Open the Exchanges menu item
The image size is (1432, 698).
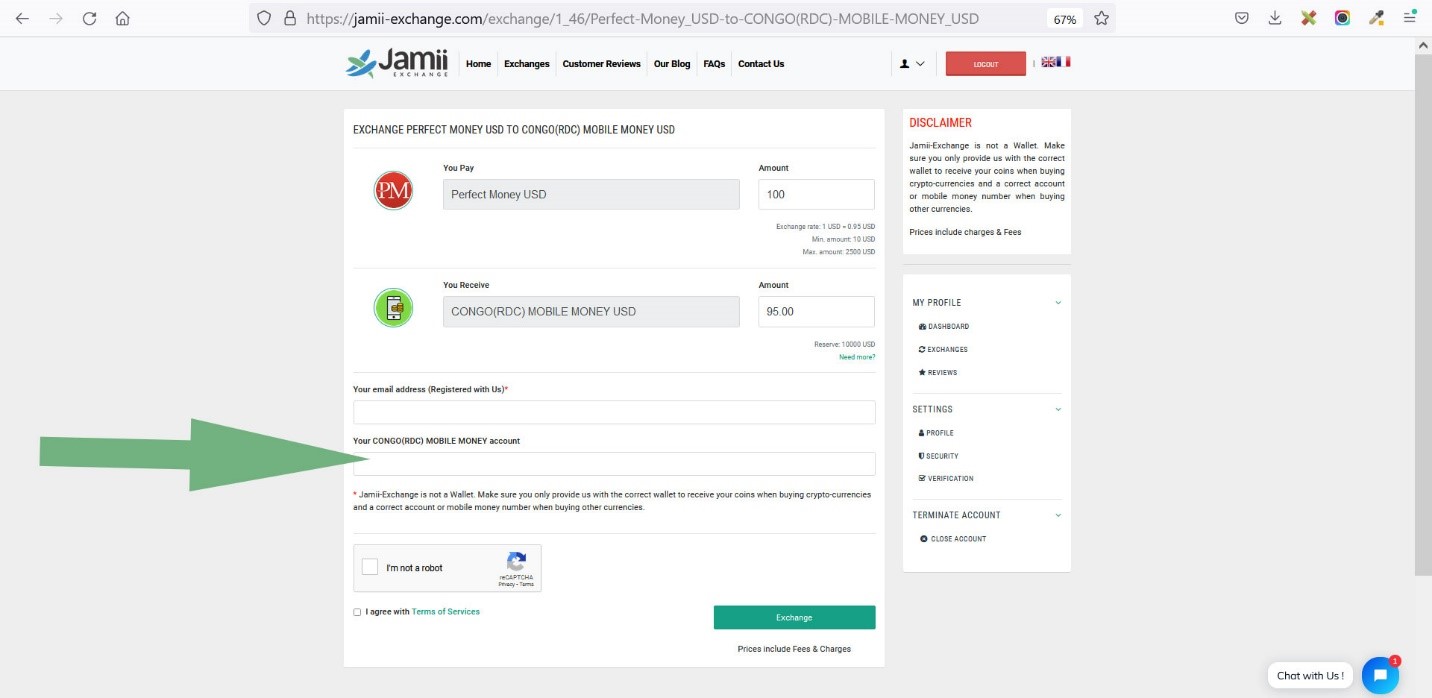pyautogui.click(x=527, y=64)
